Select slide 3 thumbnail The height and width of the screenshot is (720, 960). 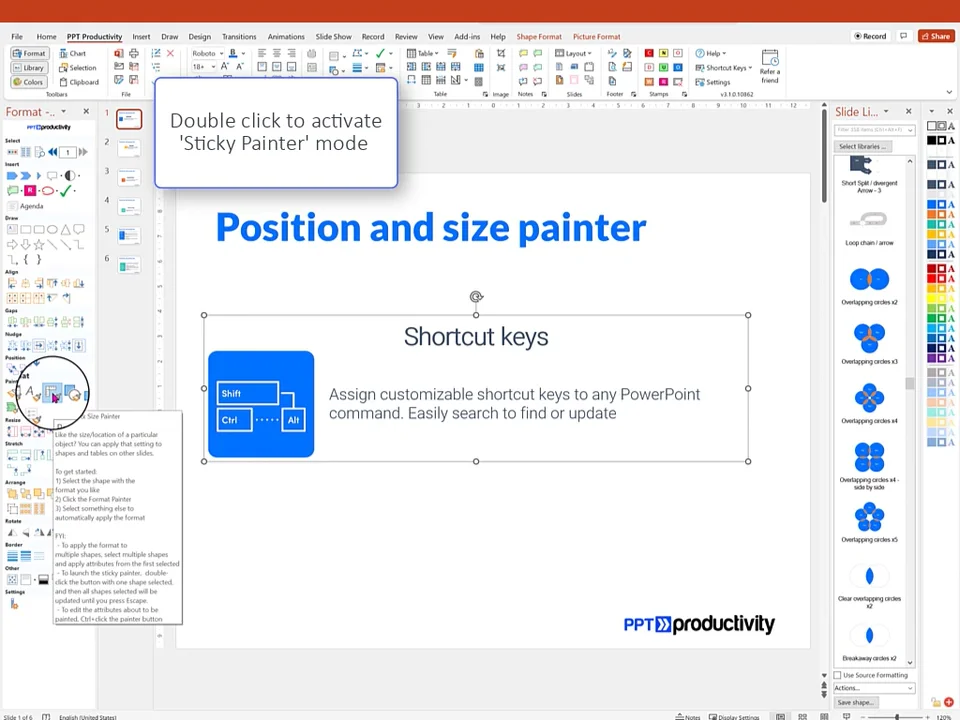pos(129,178)
